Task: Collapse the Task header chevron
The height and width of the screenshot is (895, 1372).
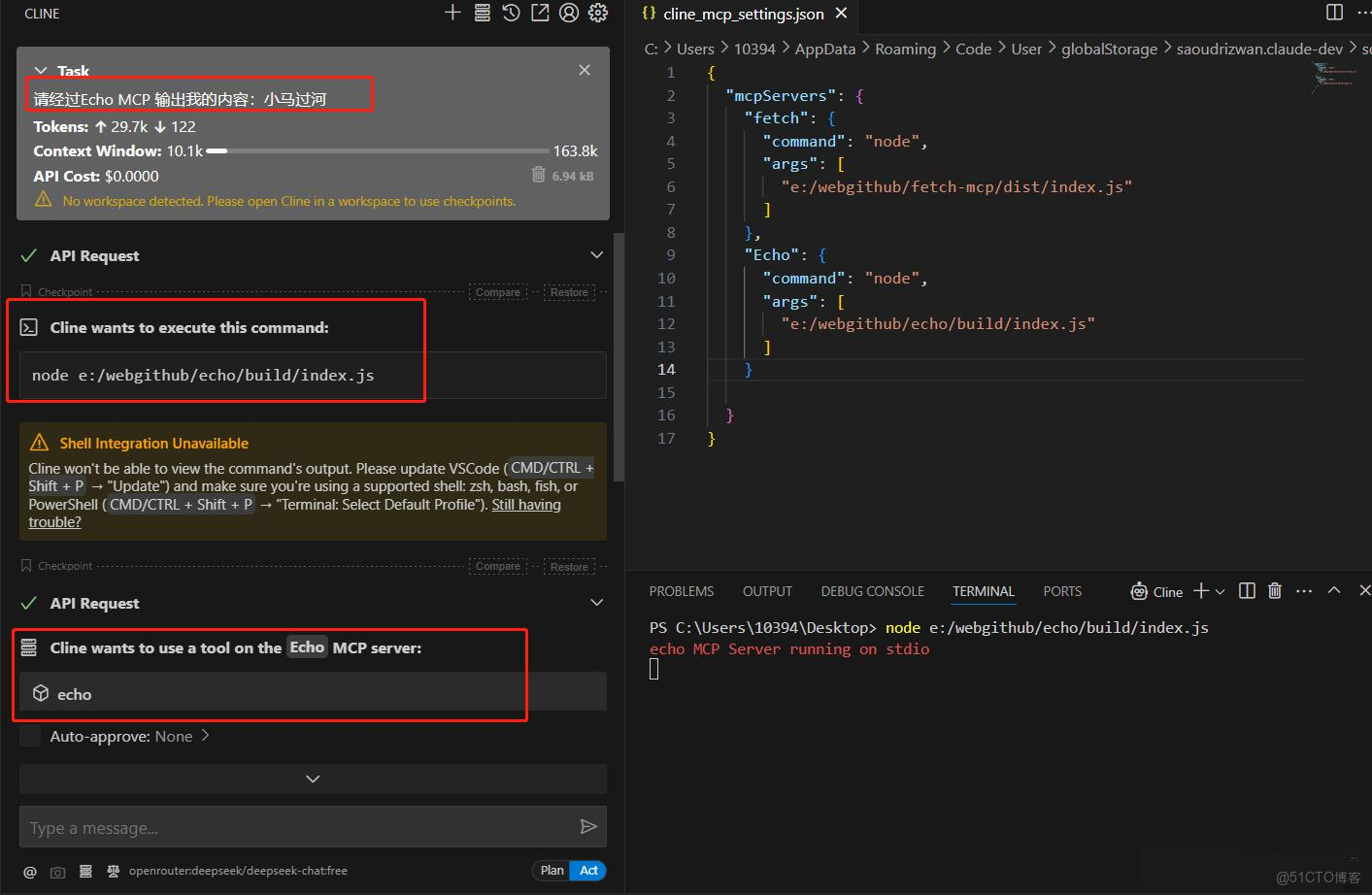Action: coord(41,71)
